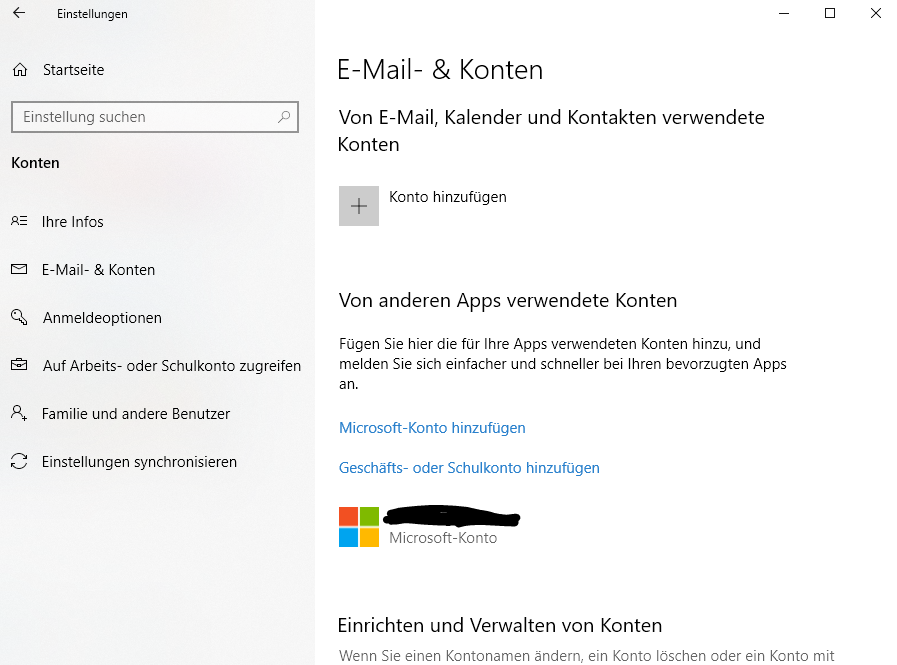Click the sync arrows icon

[19, 462]
